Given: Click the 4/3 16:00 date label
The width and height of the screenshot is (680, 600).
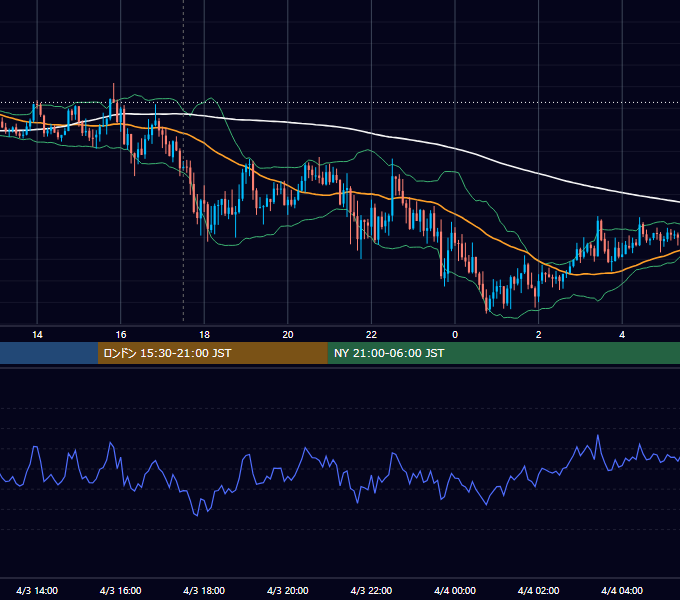Looking at the screenshot, I should tap(121, 590).
